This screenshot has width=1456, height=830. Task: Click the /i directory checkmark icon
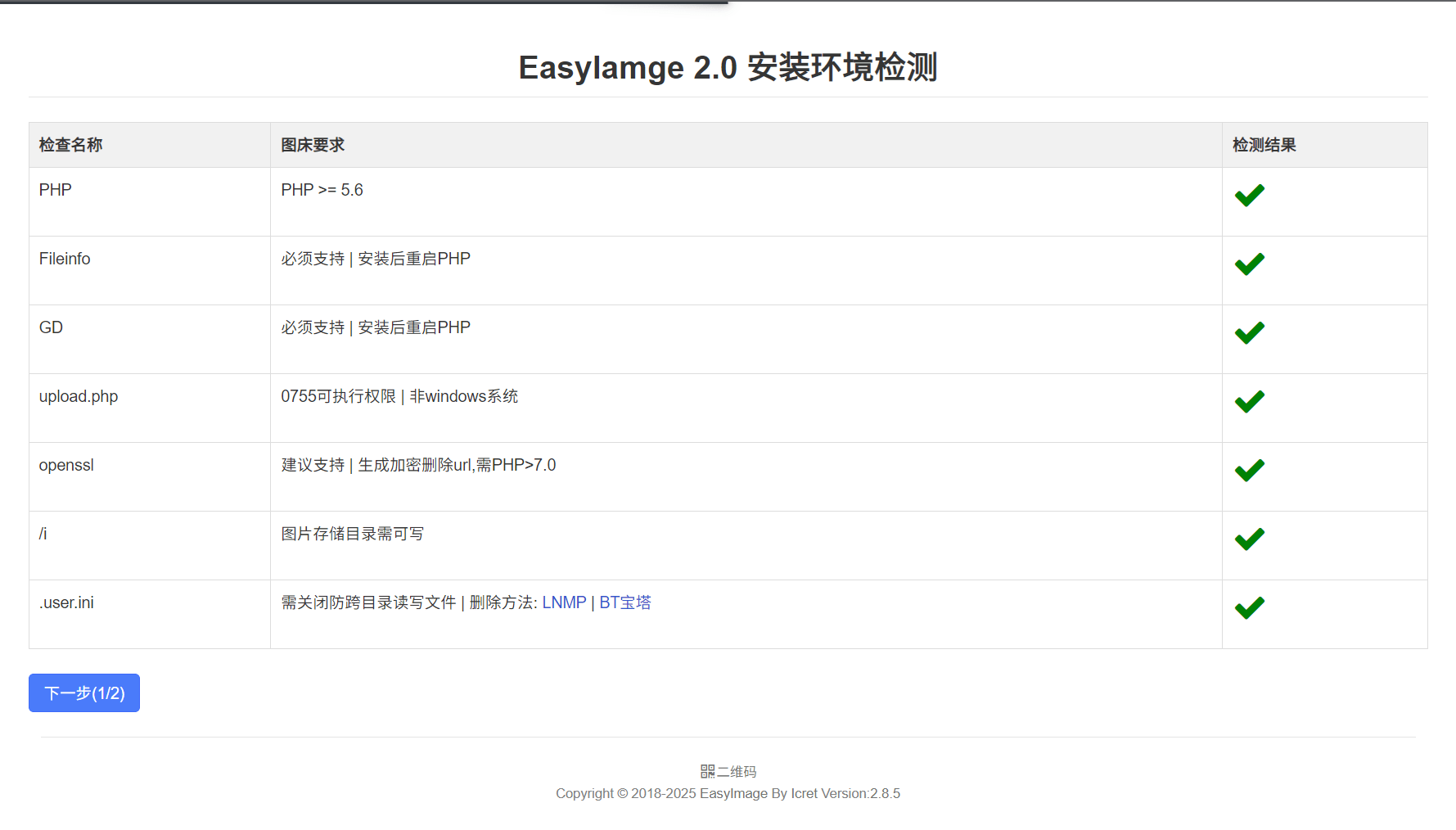1249,539
